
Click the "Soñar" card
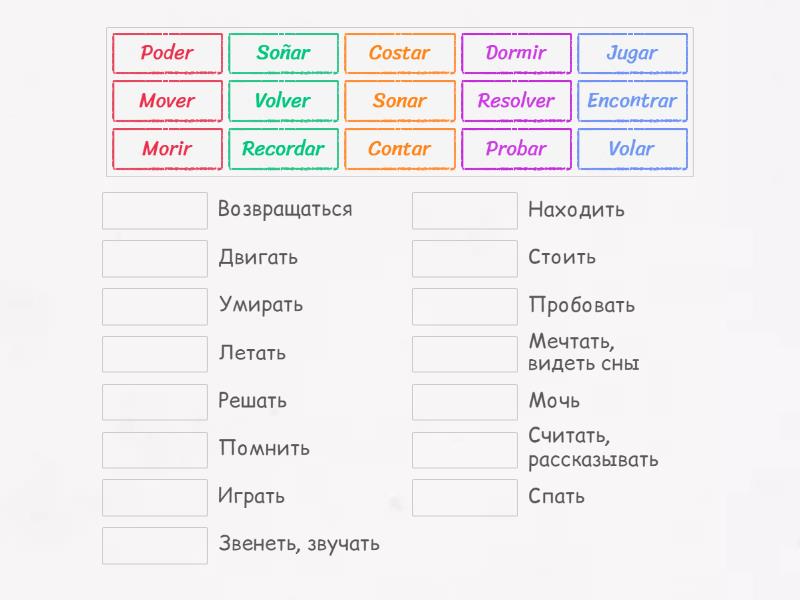pos(283,54)
